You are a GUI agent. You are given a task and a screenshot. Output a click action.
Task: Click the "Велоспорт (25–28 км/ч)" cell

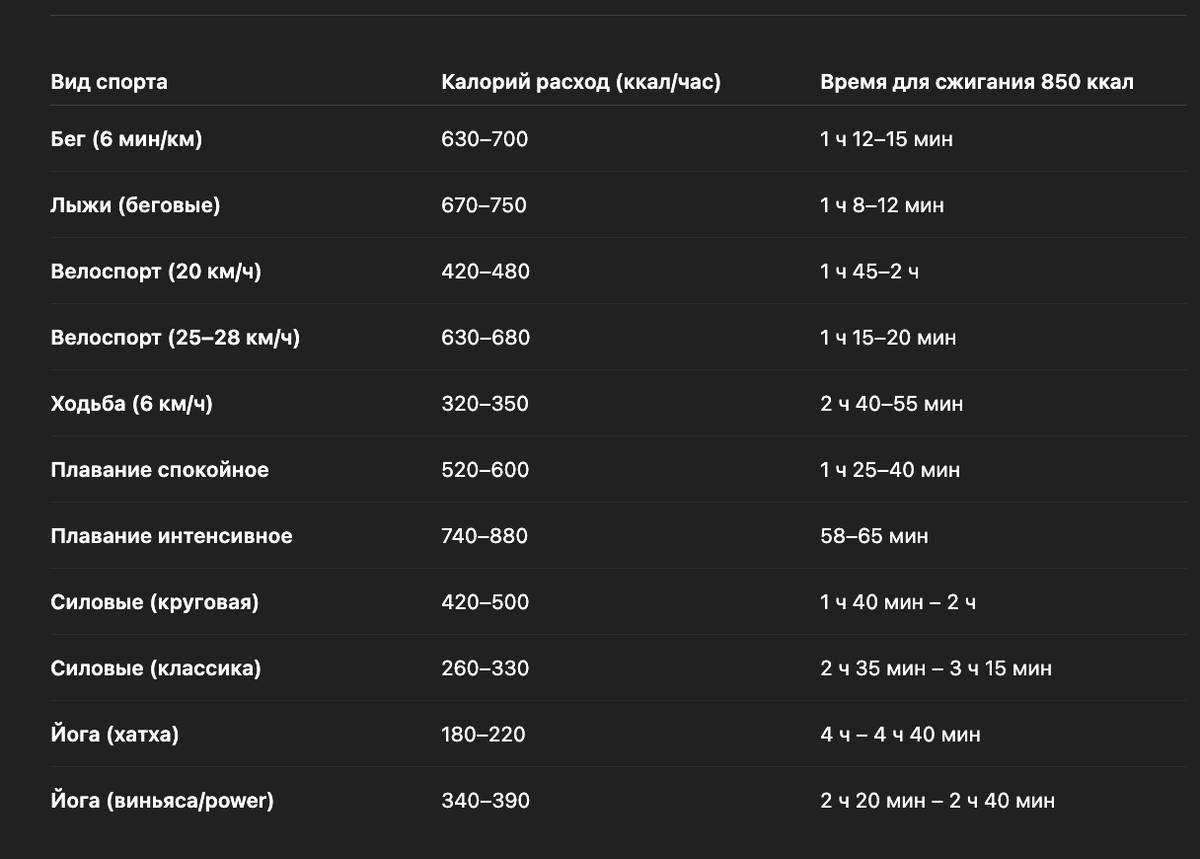click(x=175, y=338)
